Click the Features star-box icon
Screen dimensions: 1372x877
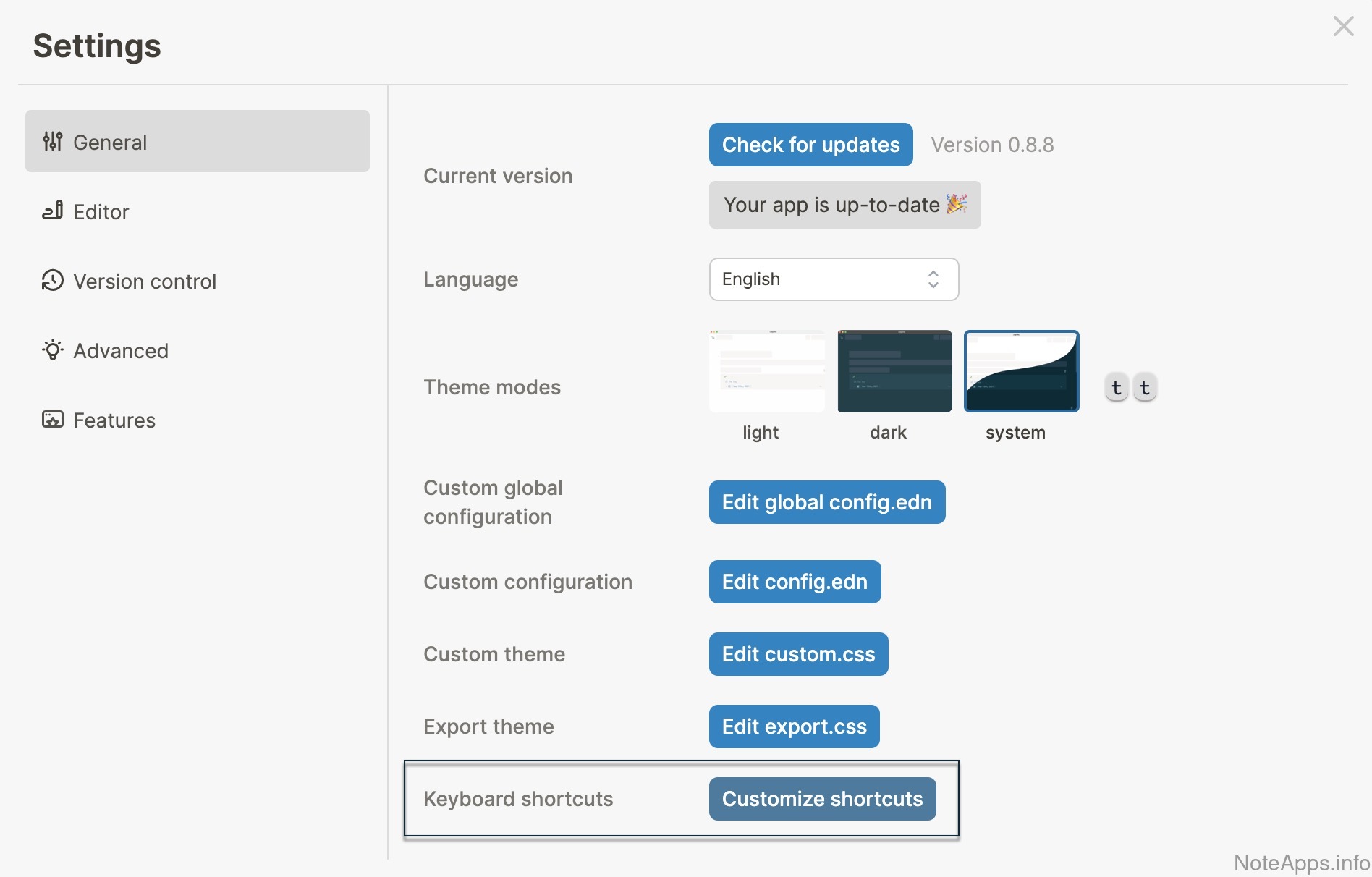point(52,420)
